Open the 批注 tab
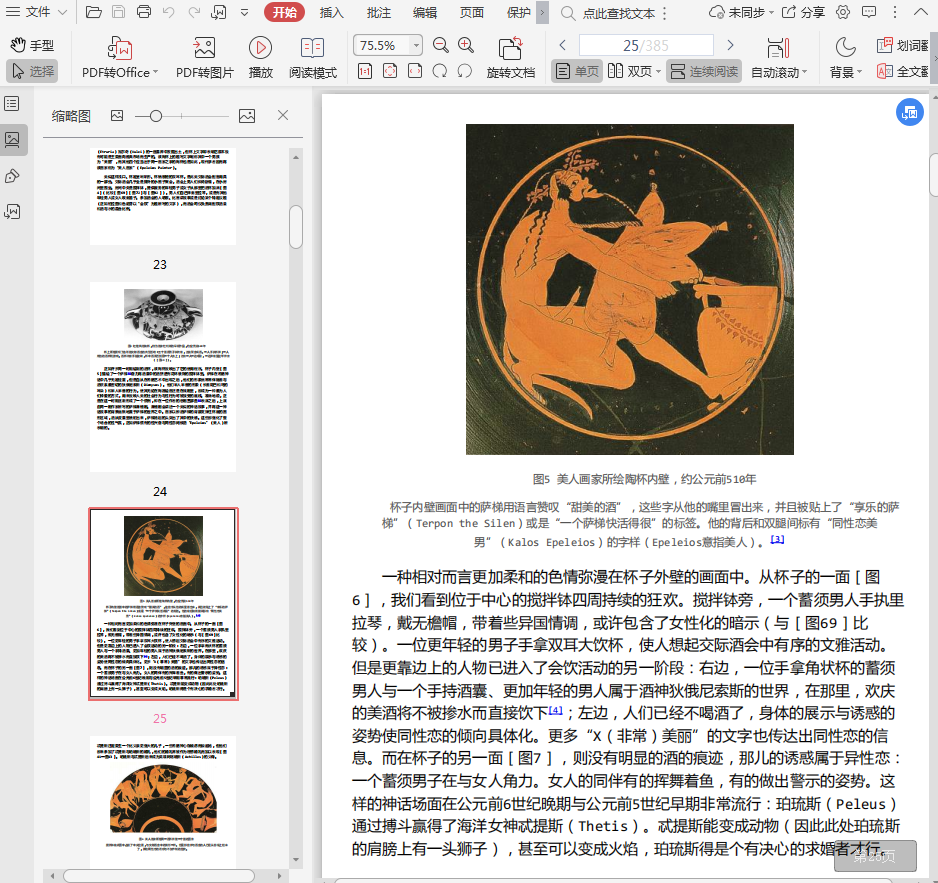Screen dimensions: 938x883 378,12
